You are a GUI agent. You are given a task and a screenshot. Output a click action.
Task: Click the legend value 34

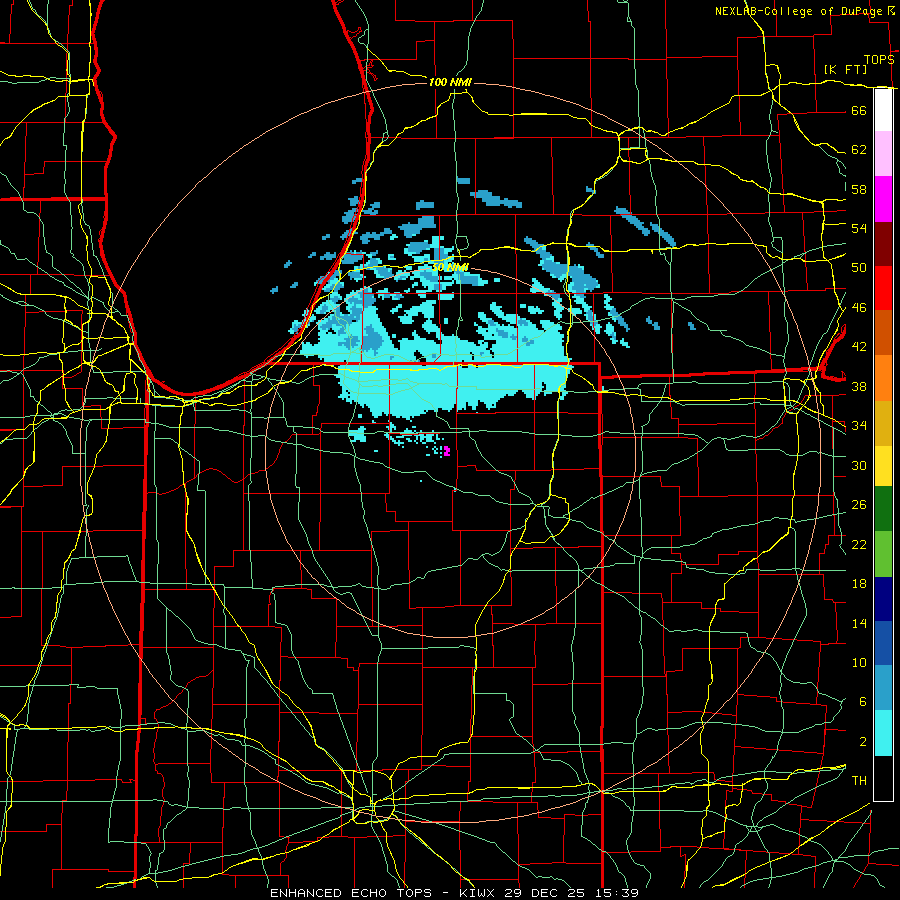(859, 426)
